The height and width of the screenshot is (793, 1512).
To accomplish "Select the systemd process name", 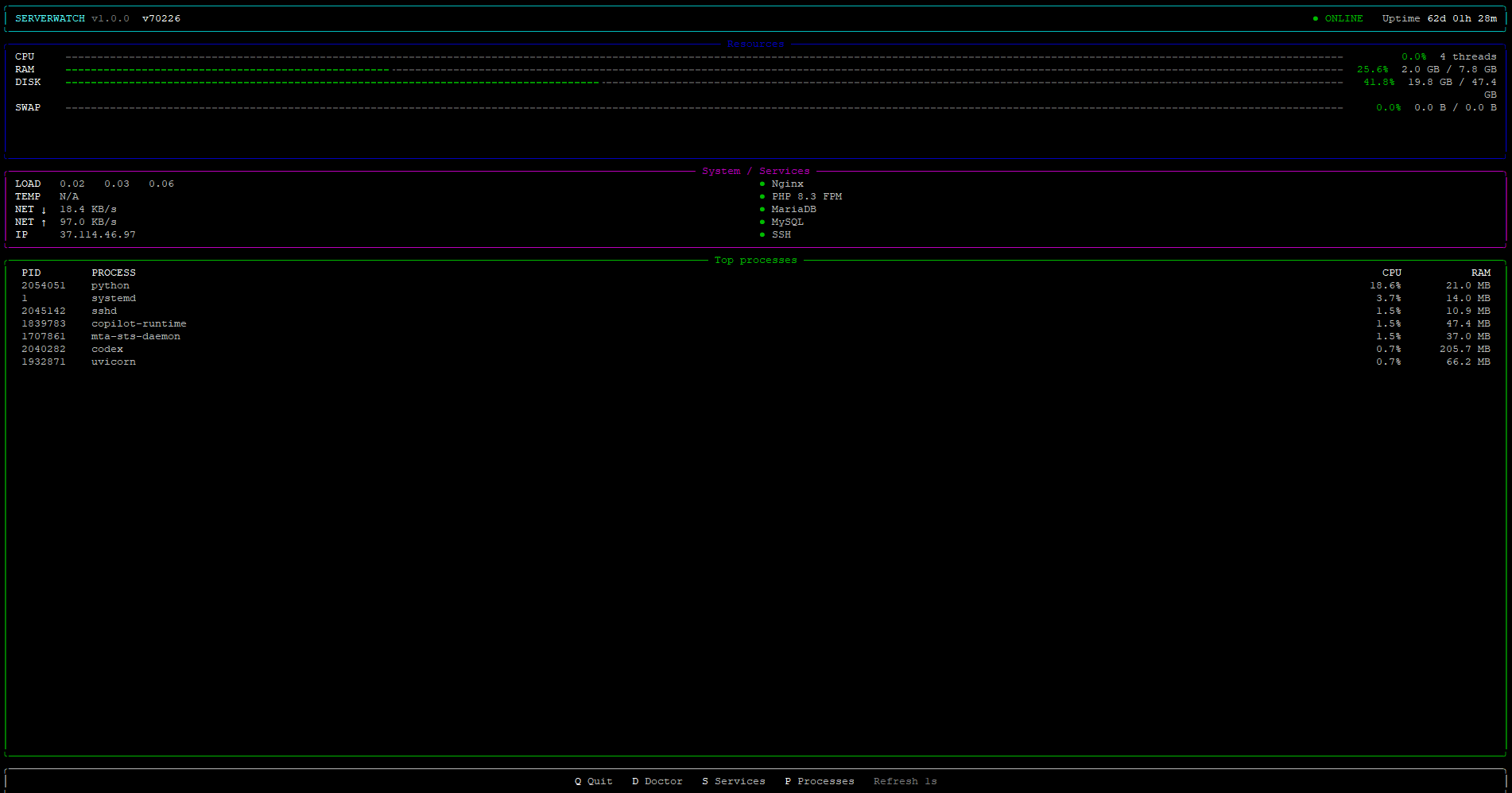I will tap(114, 298).
